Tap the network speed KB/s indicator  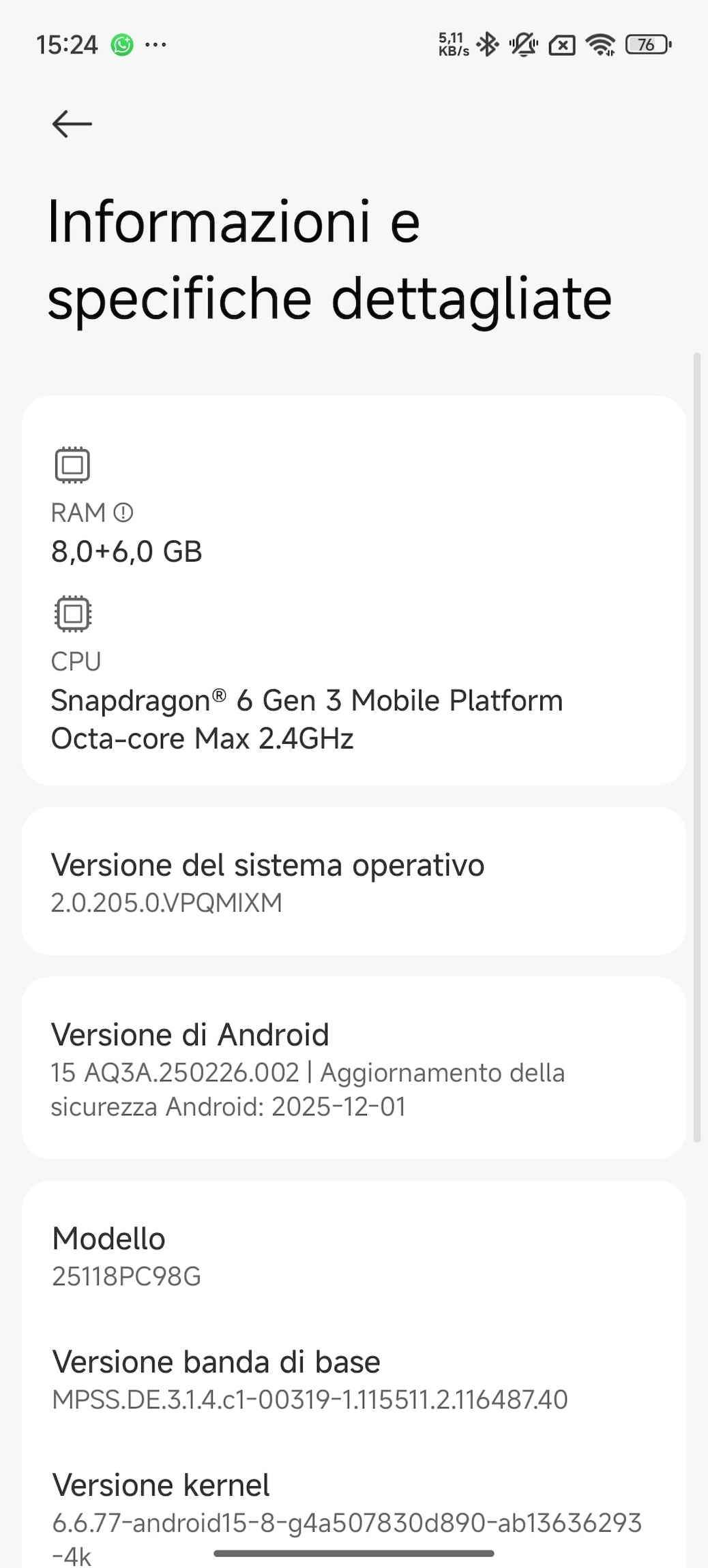coord(454,45)
